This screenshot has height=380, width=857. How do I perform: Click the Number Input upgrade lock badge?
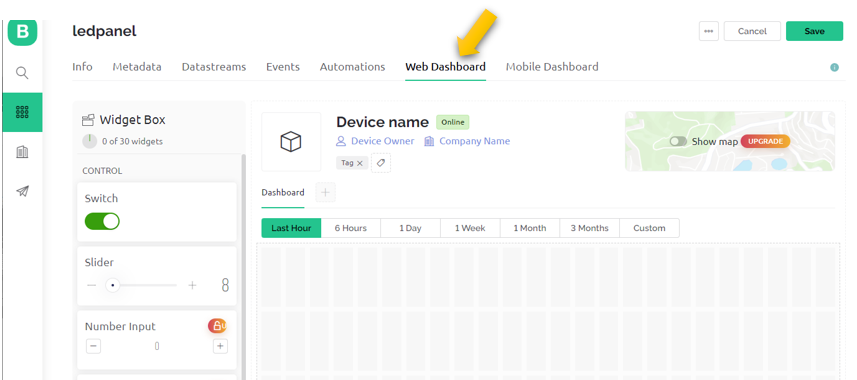point(217,326)
